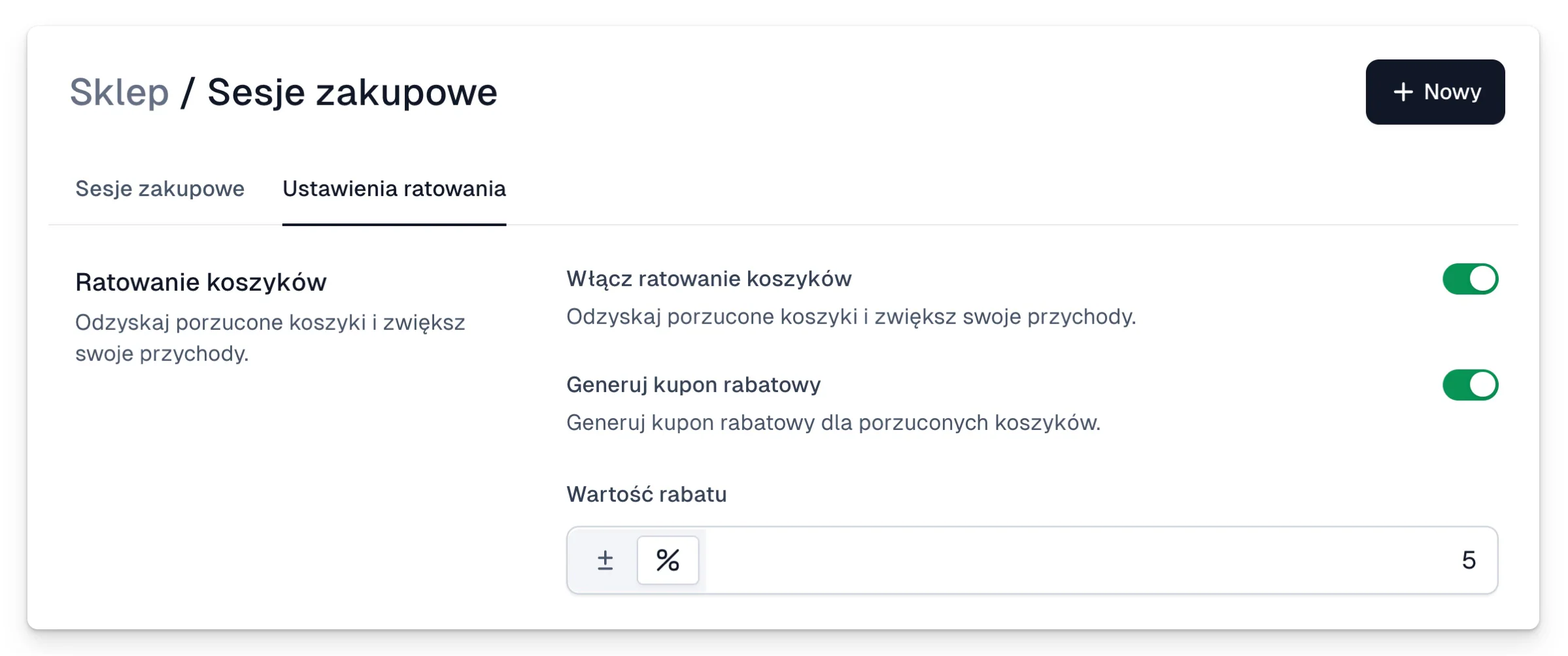
Task: Click the plus icon inside the Nowy button
Action: (1403, 92)
